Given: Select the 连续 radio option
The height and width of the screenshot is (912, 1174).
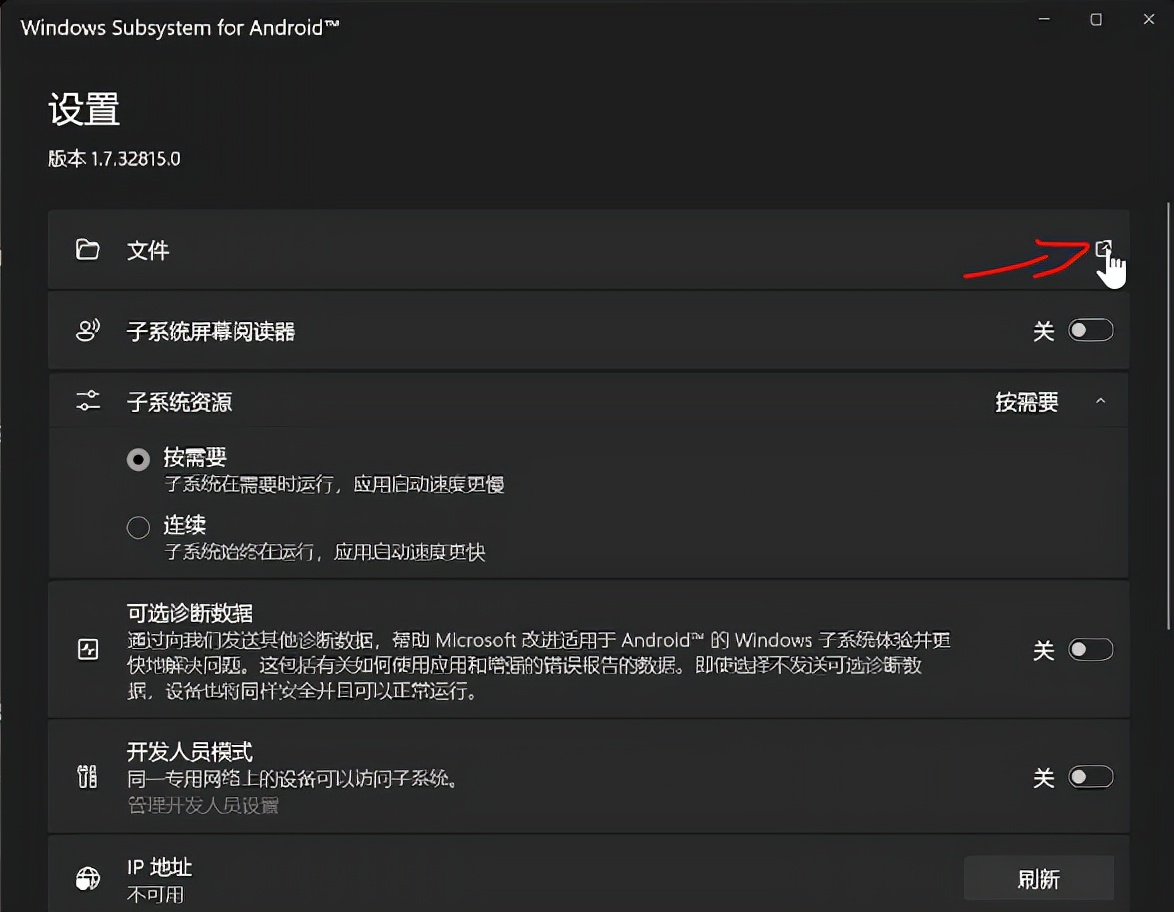Looking at the screenshot, I should click(138, 527).
